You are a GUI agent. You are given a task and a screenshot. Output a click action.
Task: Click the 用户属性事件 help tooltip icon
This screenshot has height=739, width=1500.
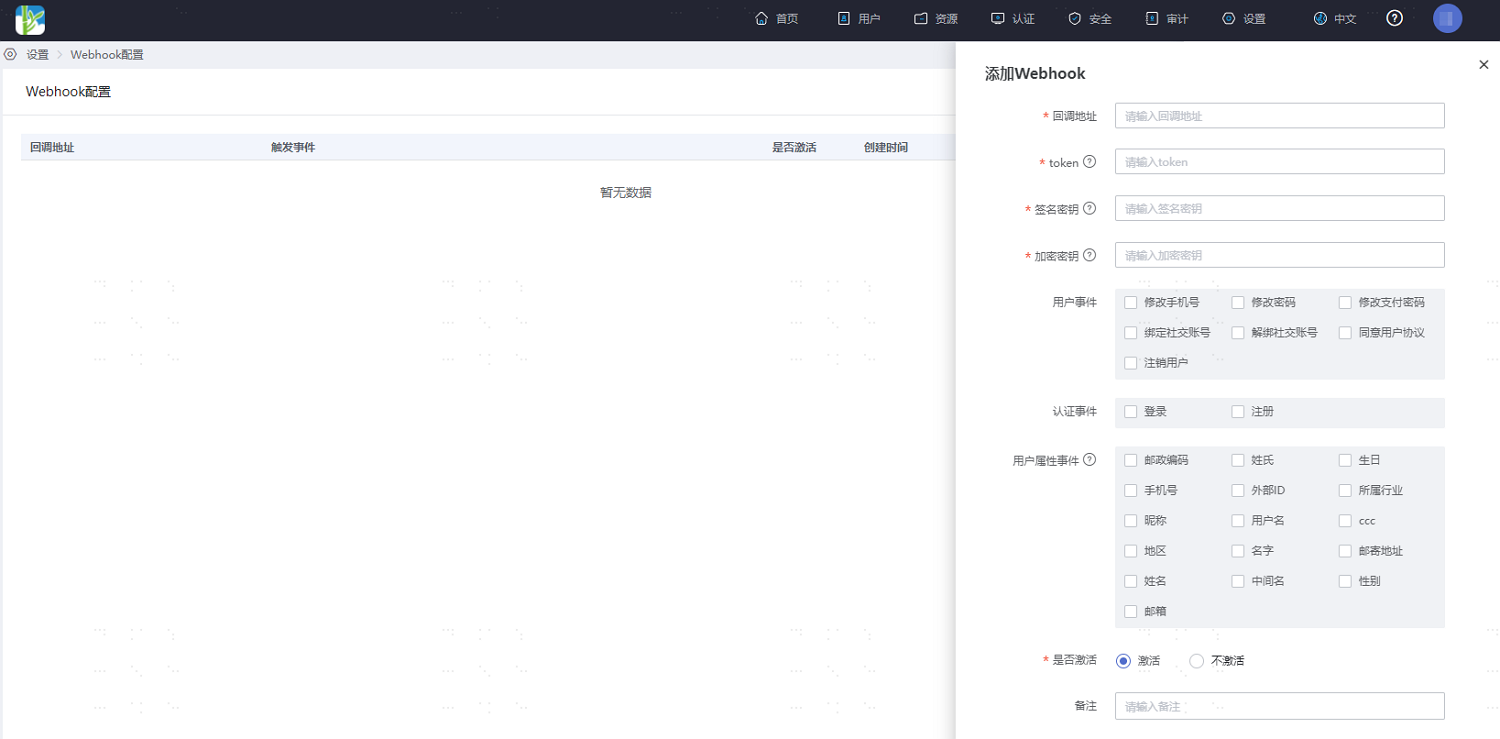1090,460
